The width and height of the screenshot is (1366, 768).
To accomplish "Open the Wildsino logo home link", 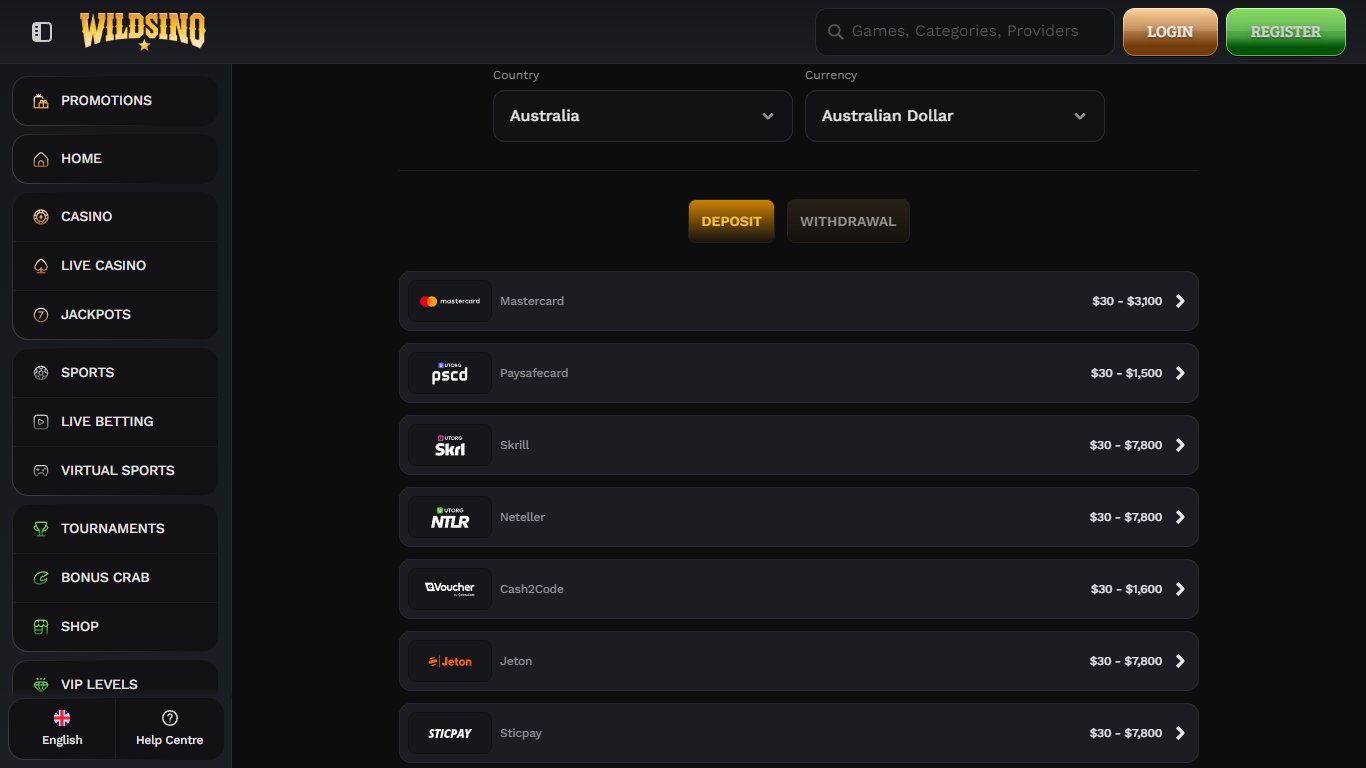I will (143, 31).
